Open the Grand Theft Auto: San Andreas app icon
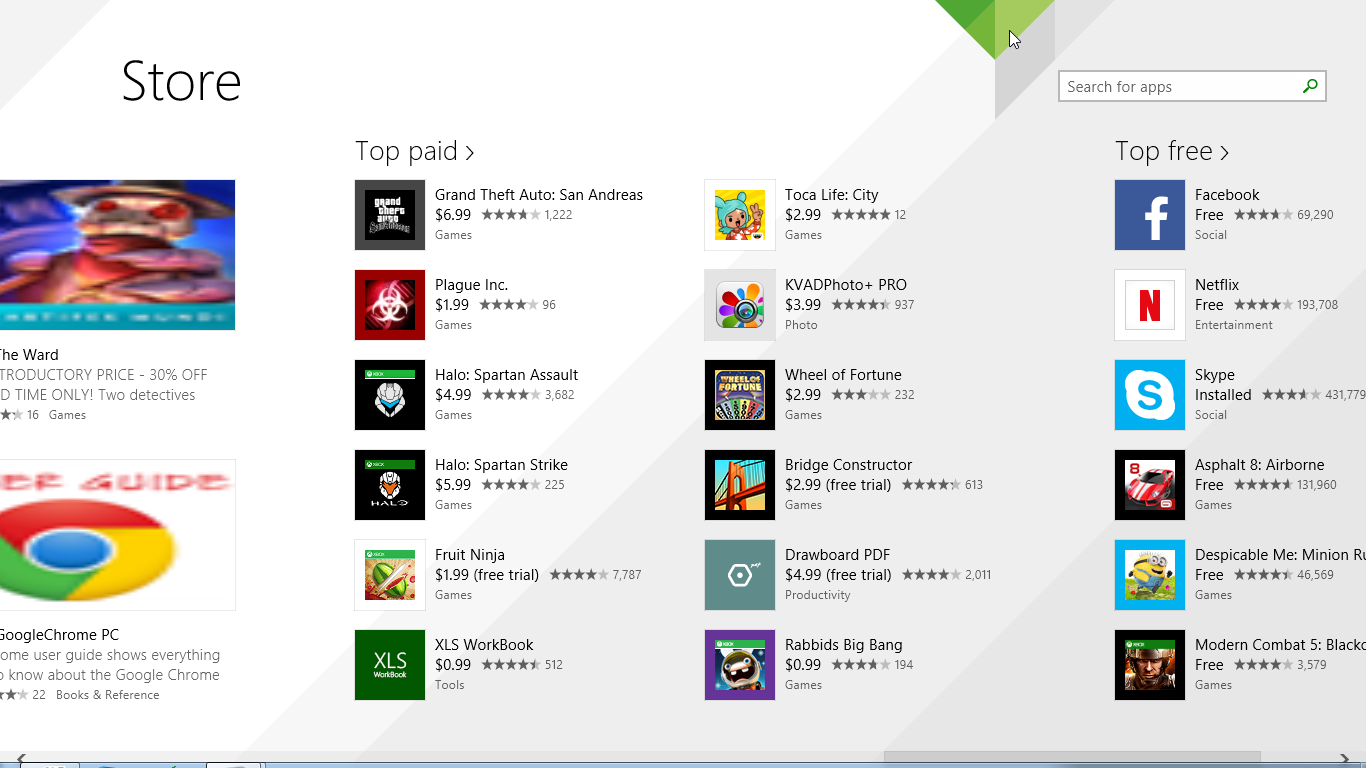The height and width of the screenshot is (768, 1366). (390, 215)
